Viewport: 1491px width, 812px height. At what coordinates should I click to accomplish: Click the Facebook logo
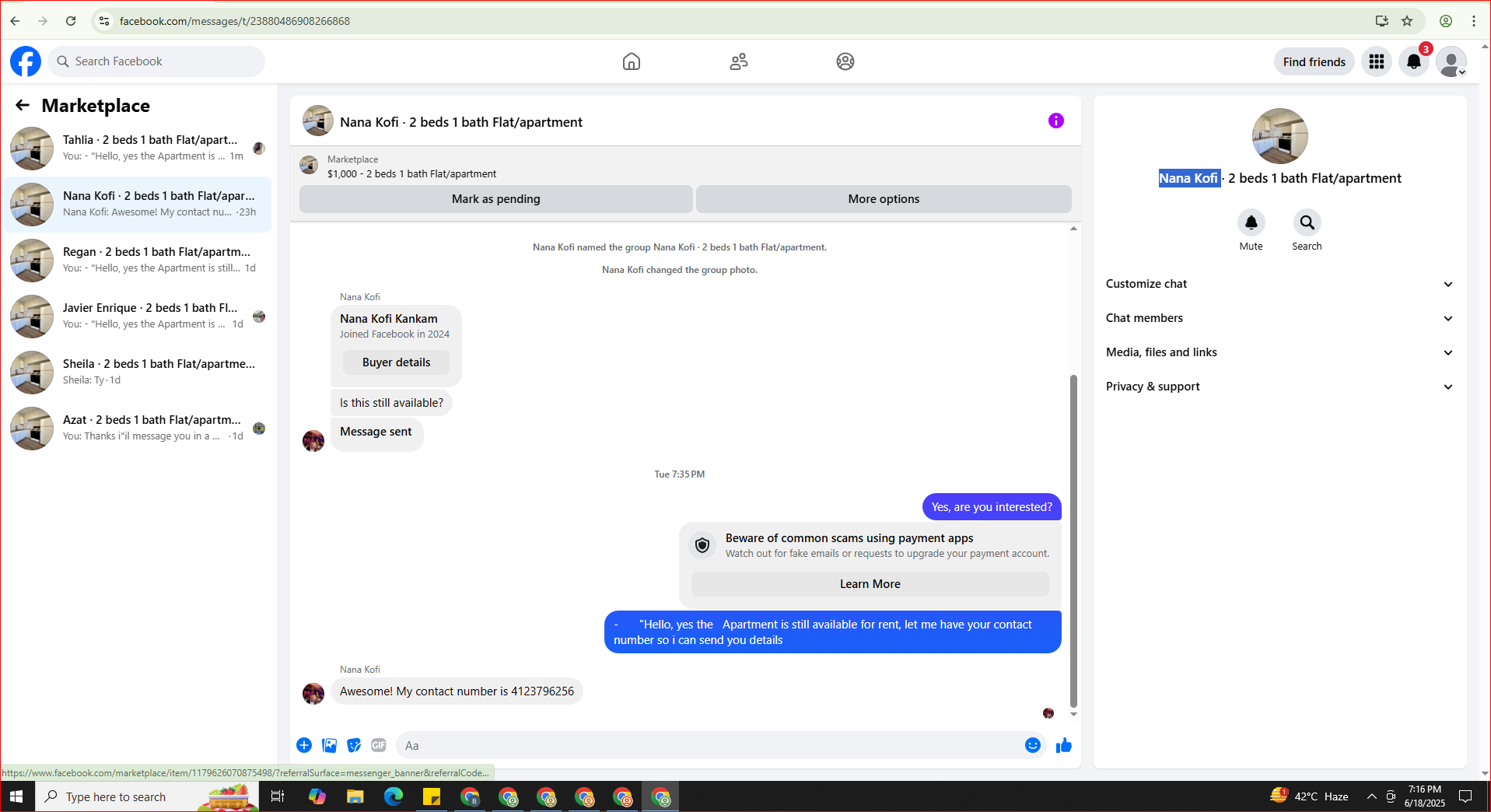pos(26,61)
